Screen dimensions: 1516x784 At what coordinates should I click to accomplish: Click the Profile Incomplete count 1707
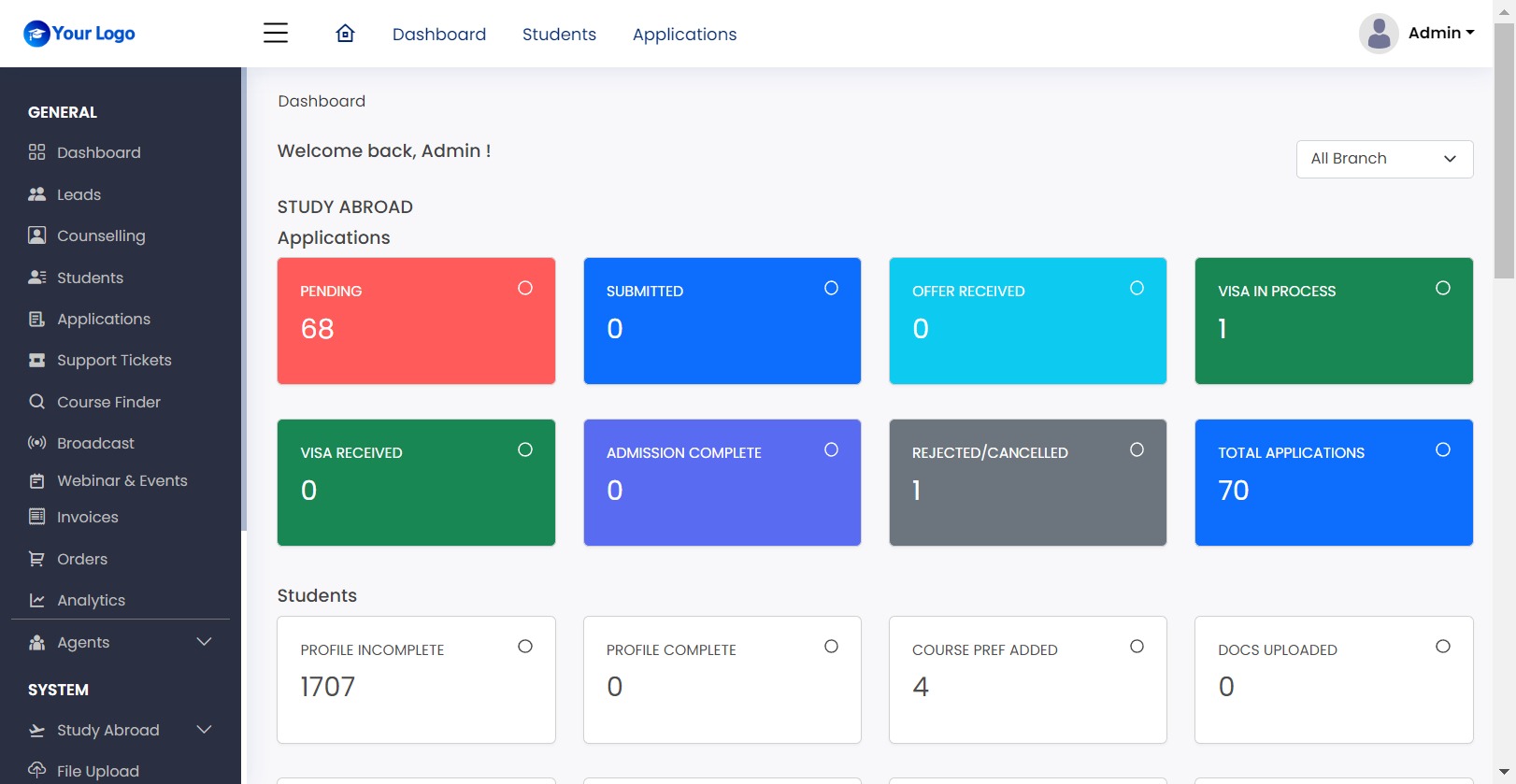tap(328, 687)
